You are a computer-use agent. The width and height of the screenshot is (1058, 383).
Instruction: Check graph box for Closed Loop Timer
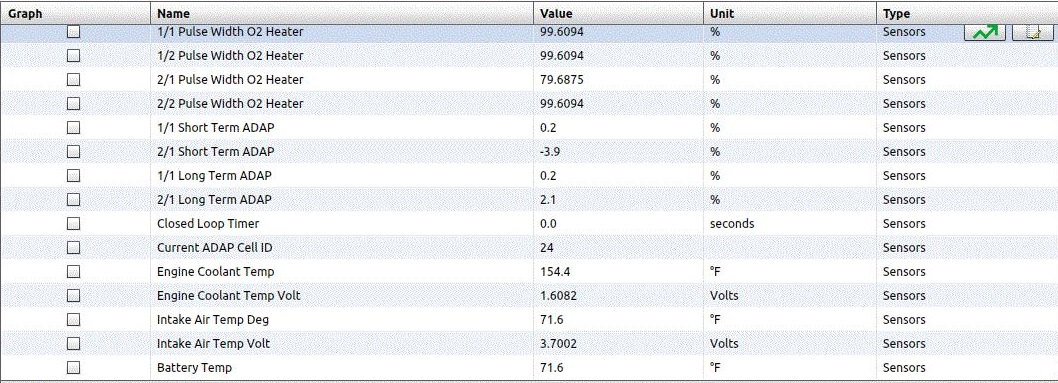pyautogui.click(x=74, y=223)
